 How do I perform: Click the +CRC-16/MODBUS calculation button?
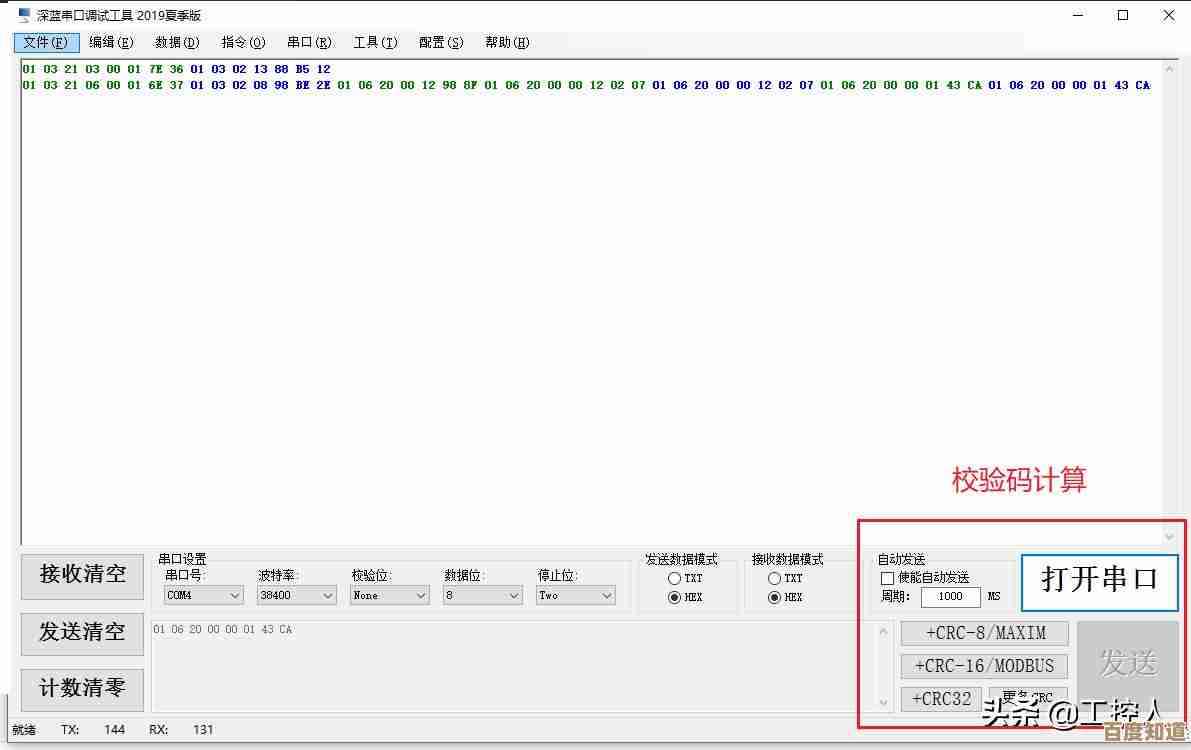pos(983,665)
